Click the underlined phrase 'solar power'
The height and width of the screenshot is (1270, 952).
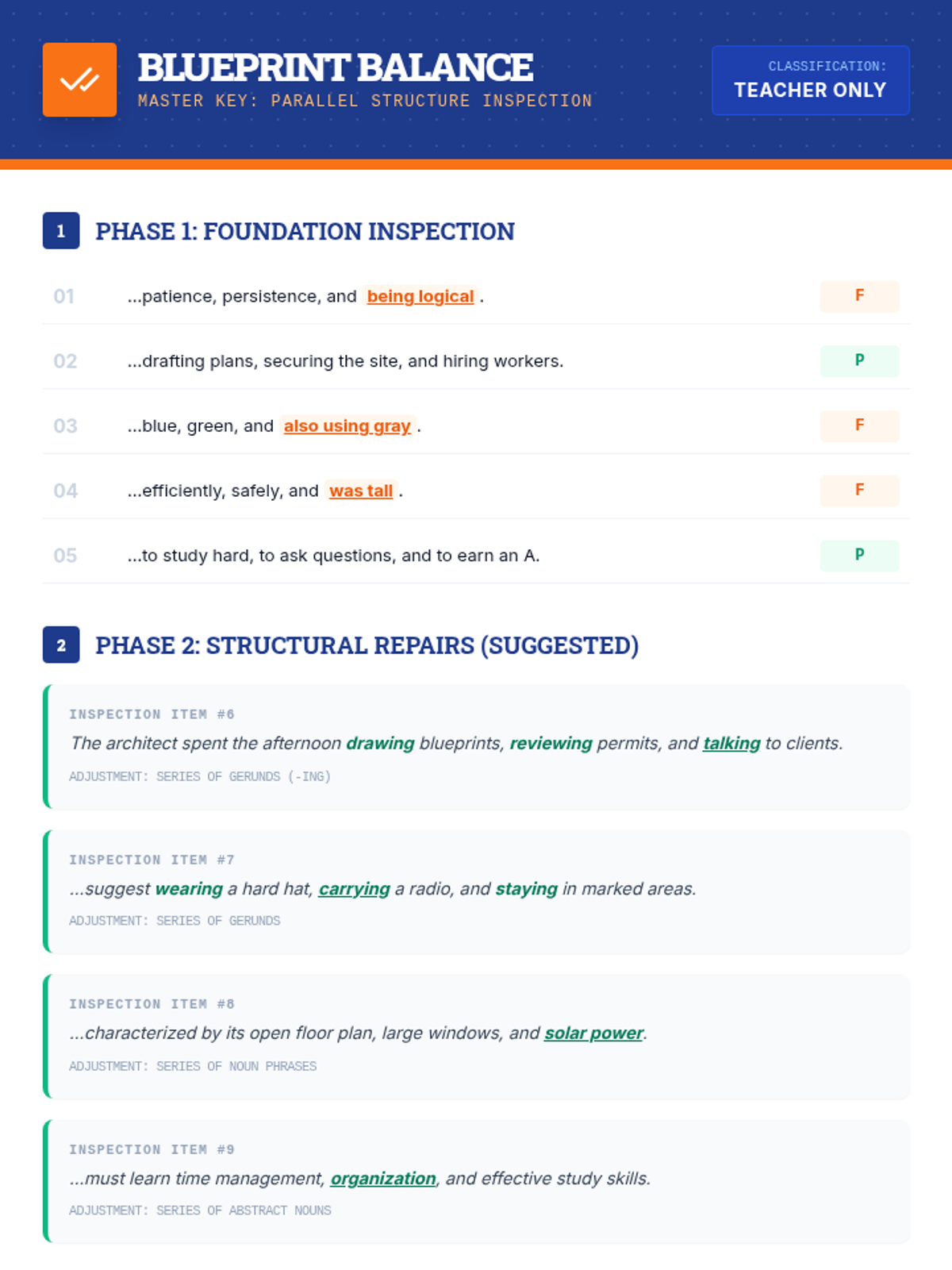[593, 1033]
